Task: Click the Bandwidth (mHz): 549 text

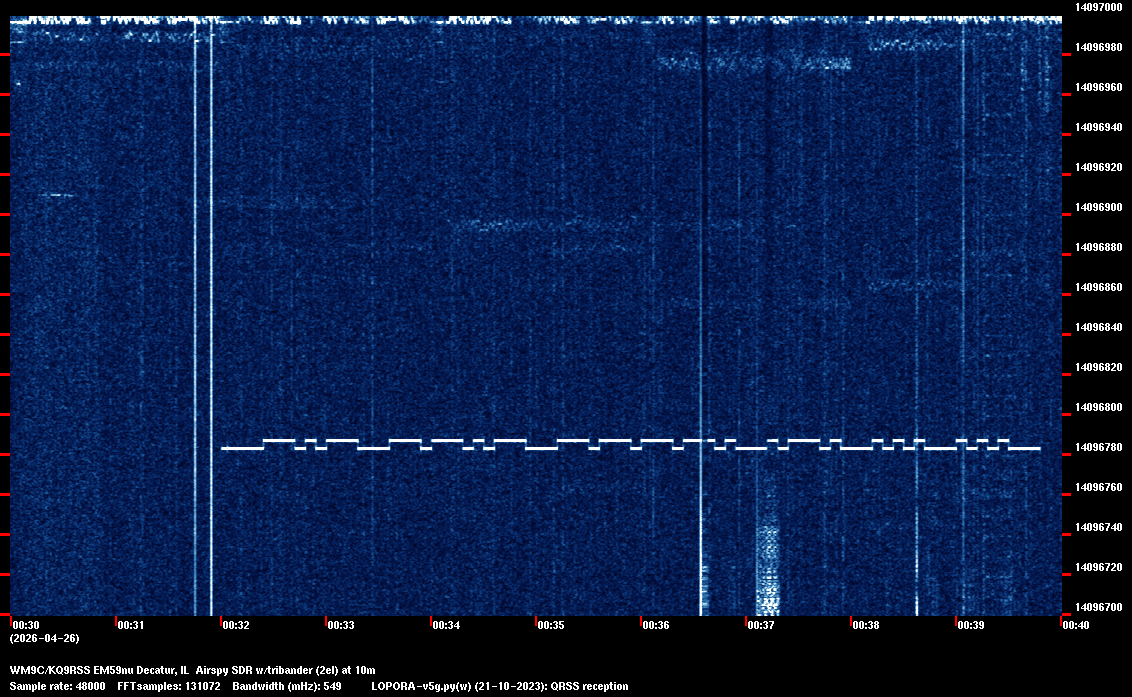Action: coord(287,686)
